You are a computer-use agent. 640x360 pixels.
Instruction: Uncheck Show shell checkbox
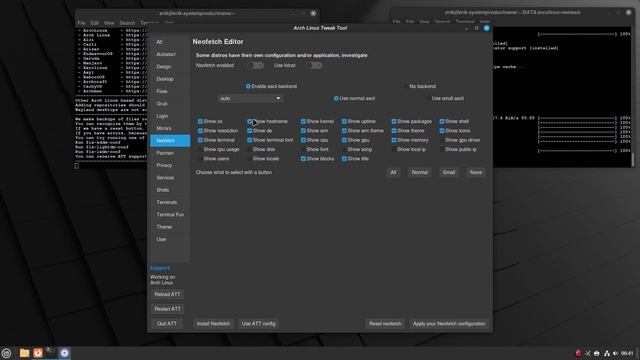[x=442, y=121]
